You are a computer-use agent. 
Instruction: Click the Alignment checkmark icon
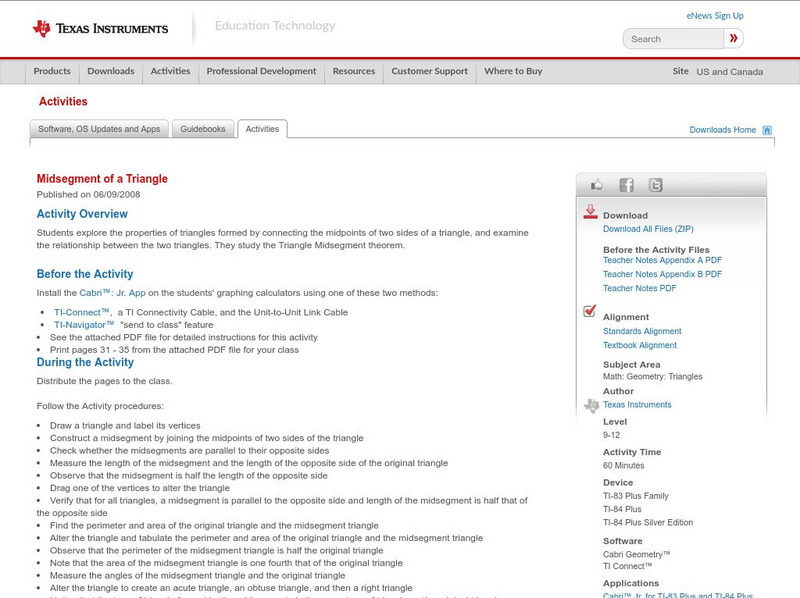click(x=589, y=311)
